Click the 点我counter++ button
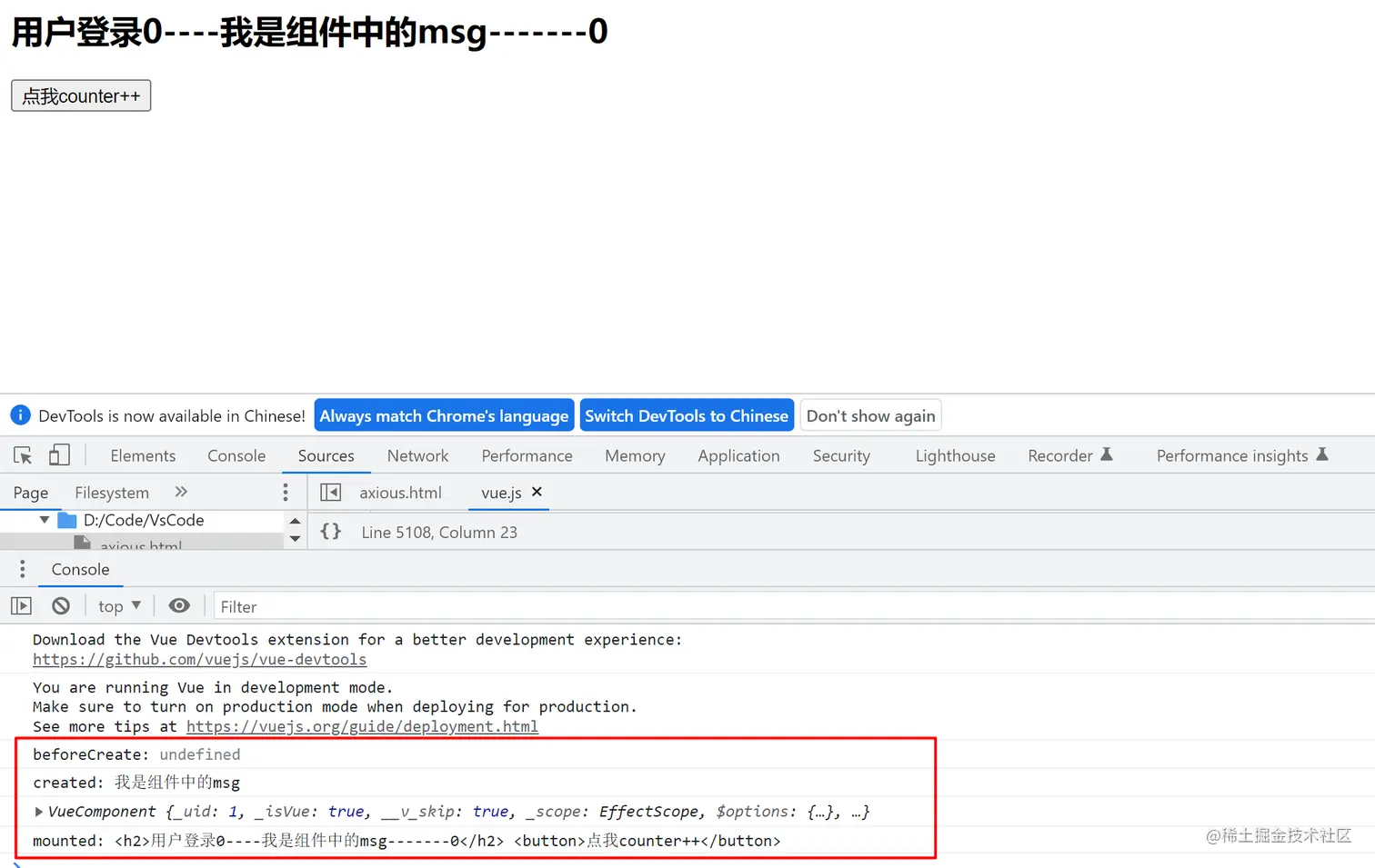This screenshot has width=1375, height=868. tap(81, 95)
